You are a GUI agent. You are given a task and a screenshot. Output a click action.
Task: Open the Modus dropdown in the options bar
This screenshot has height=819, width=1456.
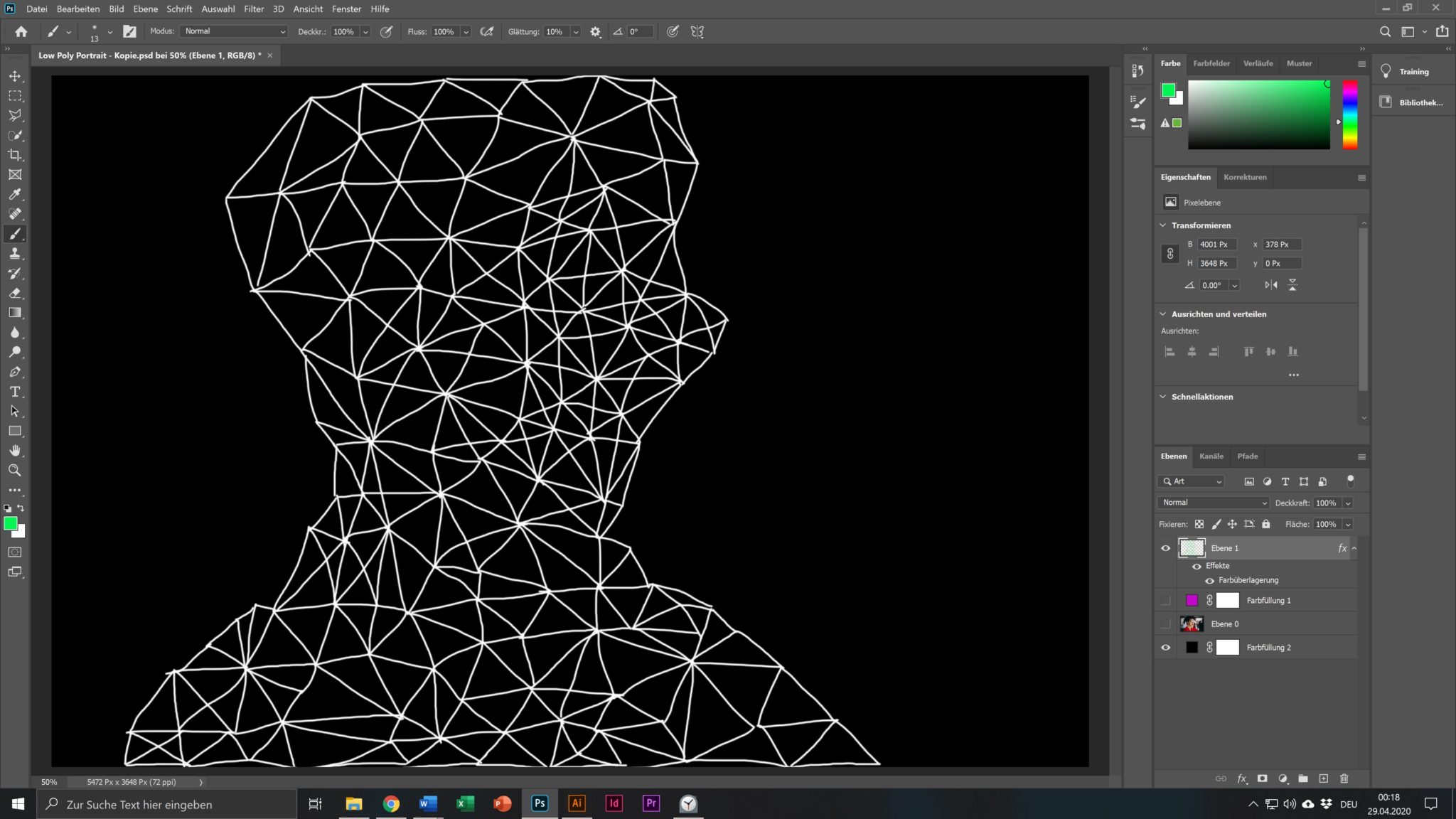(x=234, y=31)
